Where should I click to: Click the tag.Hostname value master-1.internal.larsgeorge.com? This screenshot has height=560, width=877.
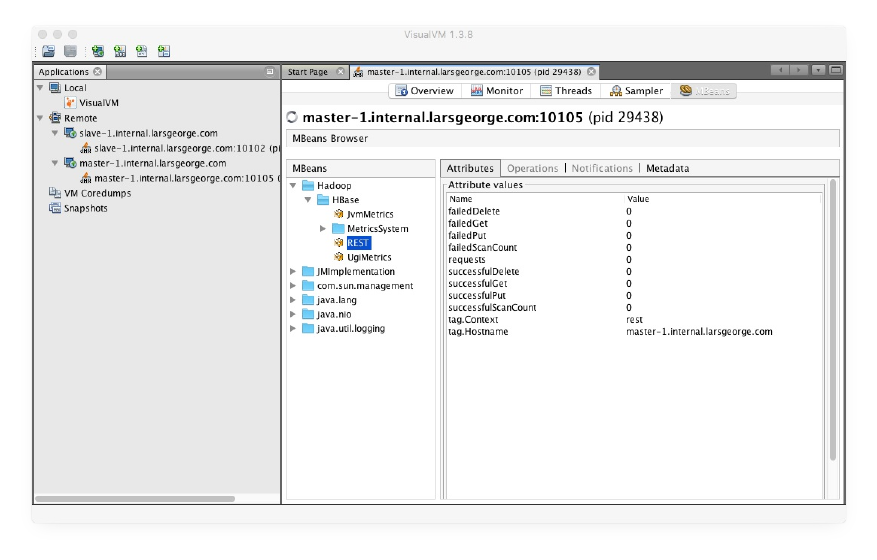point(699,332)
